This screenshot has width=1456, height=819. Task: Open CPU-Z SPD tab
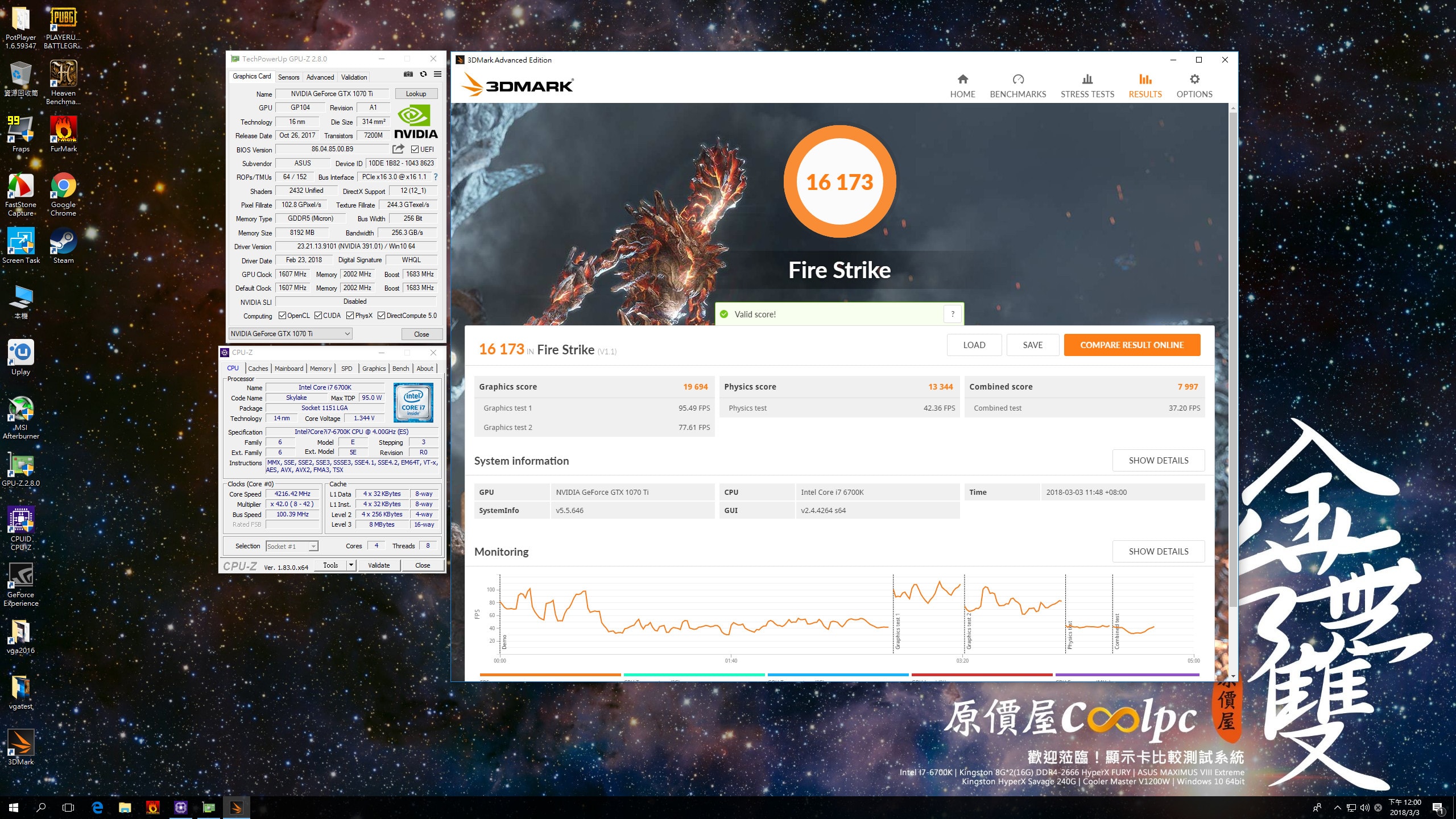(347, 369)
